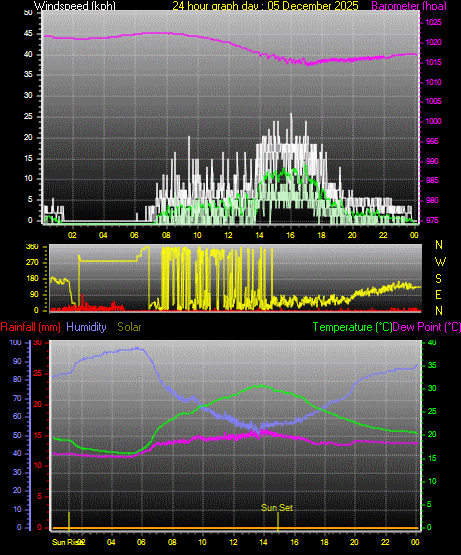Click hour 16 under the temperature graph
Image resolution: width=461 pixels, height=555 pixels.
pyautogui.click(x=294, y=542)
